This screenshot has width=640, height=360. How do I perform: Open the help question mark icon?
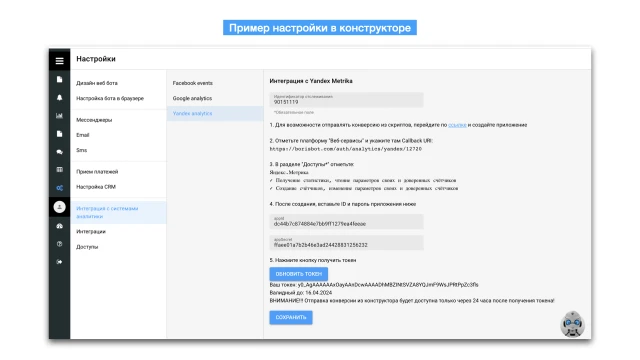point(60,244)
